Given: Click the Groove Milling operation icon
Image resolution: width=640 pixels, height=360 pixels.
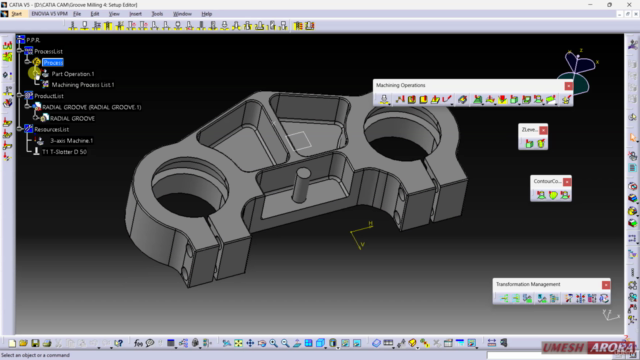Looking at the screenshot, I should (462, 99).
